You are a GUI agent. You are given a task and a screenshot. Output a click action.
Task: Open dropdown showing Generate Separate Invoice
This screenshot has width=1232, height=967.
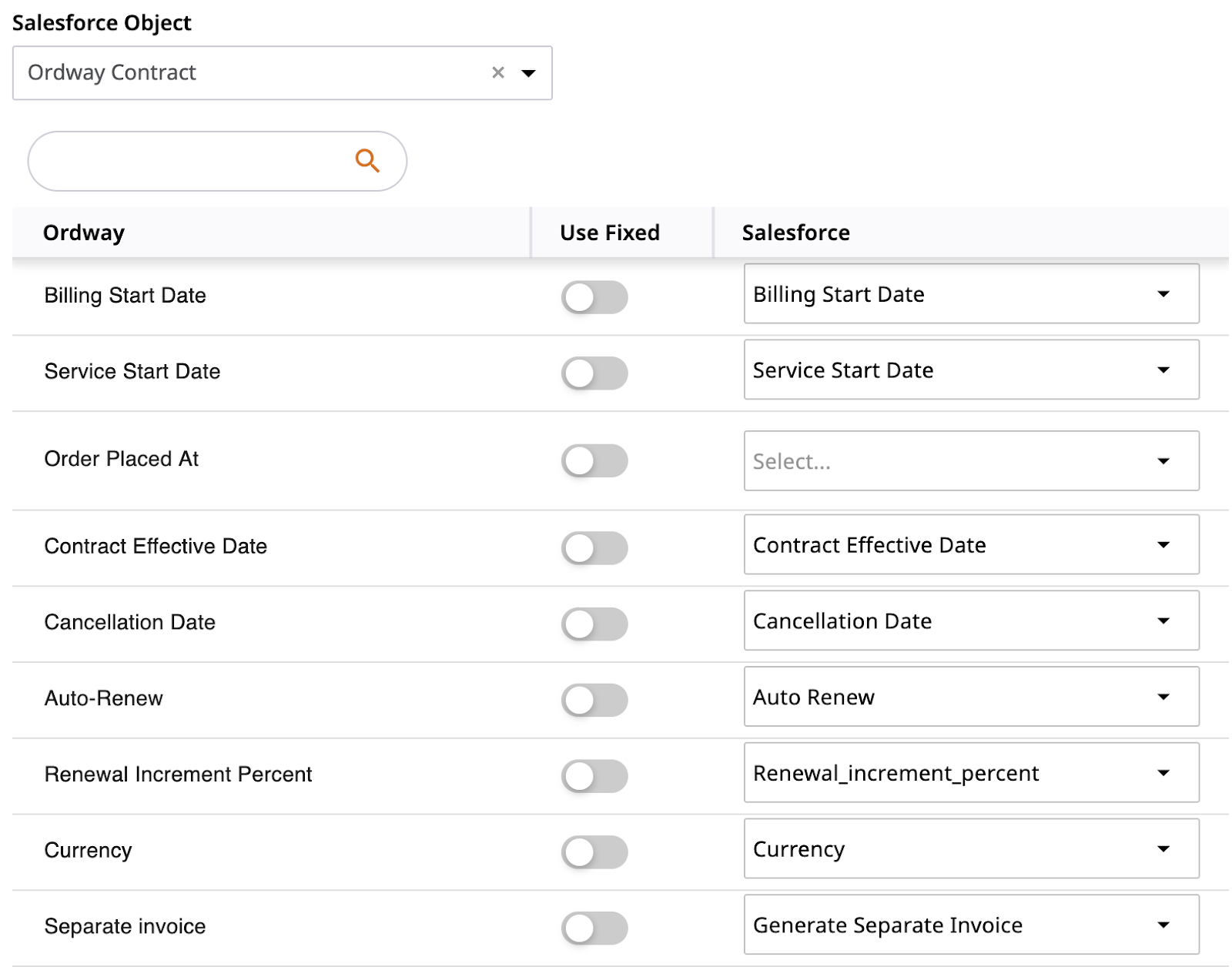(971, 925)
